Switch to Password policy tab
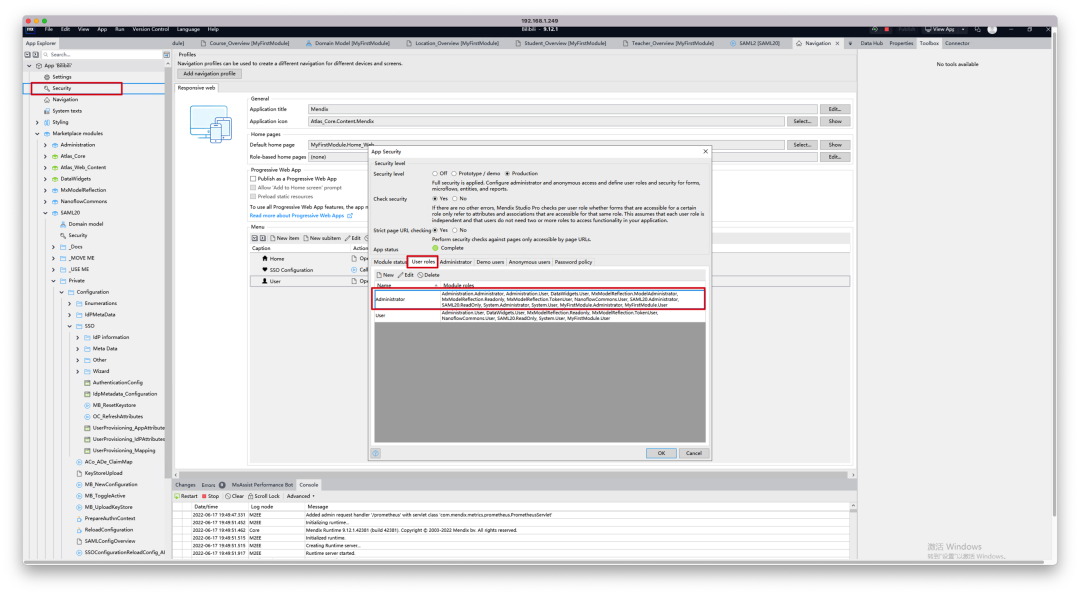The image size is (1080, 595). click(573, 262)
